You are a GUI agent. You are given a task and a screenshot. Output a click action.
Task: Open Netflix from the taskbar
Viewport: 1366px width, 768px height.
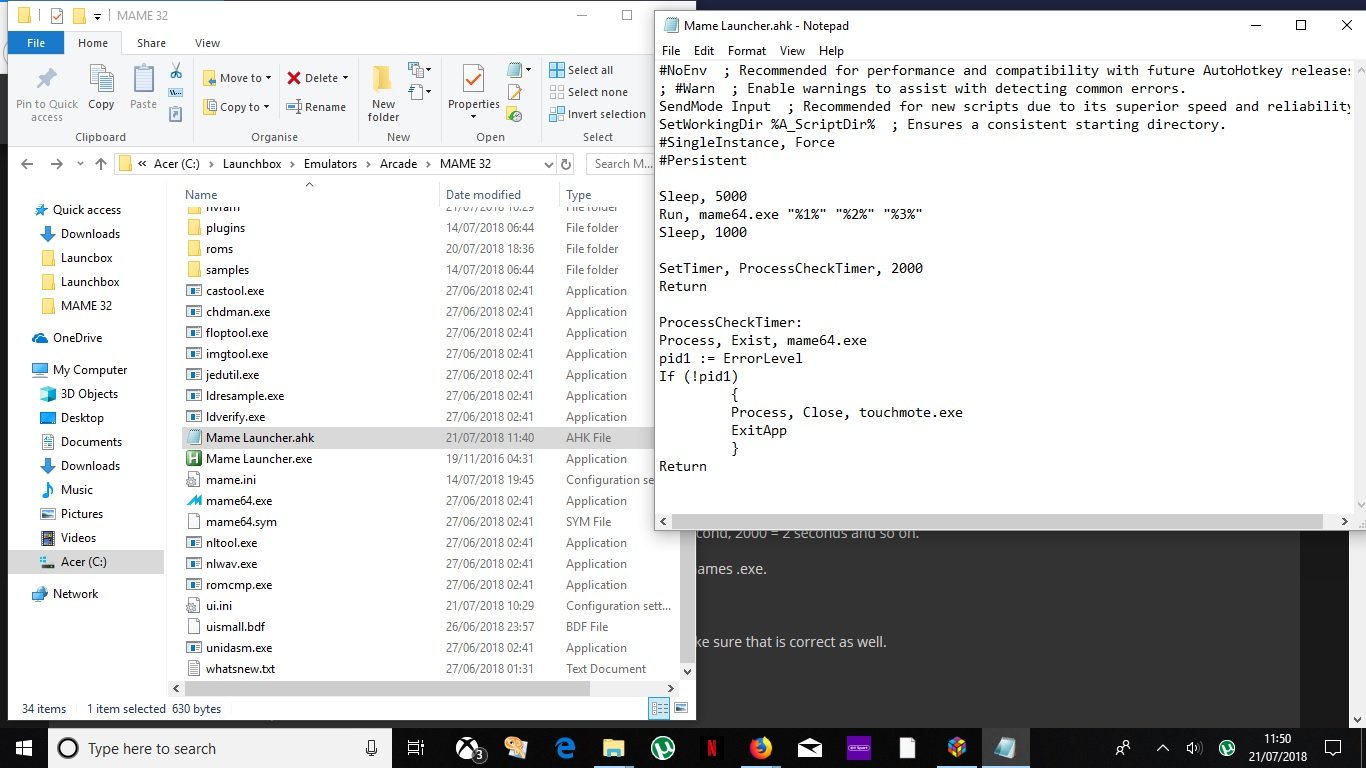click(711, 748)
